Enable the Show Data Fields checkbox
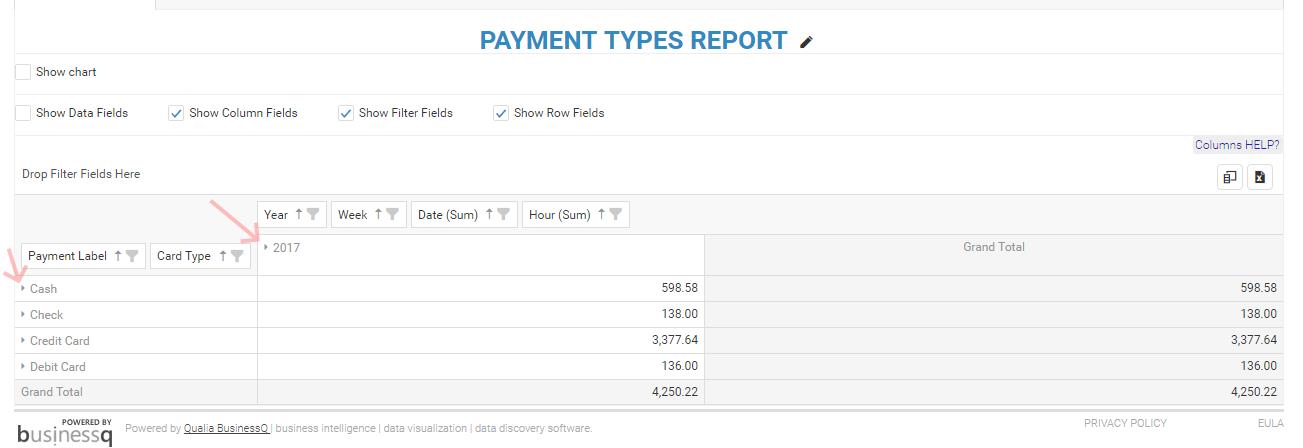The image size is (1303, 448). click(23, 113)
